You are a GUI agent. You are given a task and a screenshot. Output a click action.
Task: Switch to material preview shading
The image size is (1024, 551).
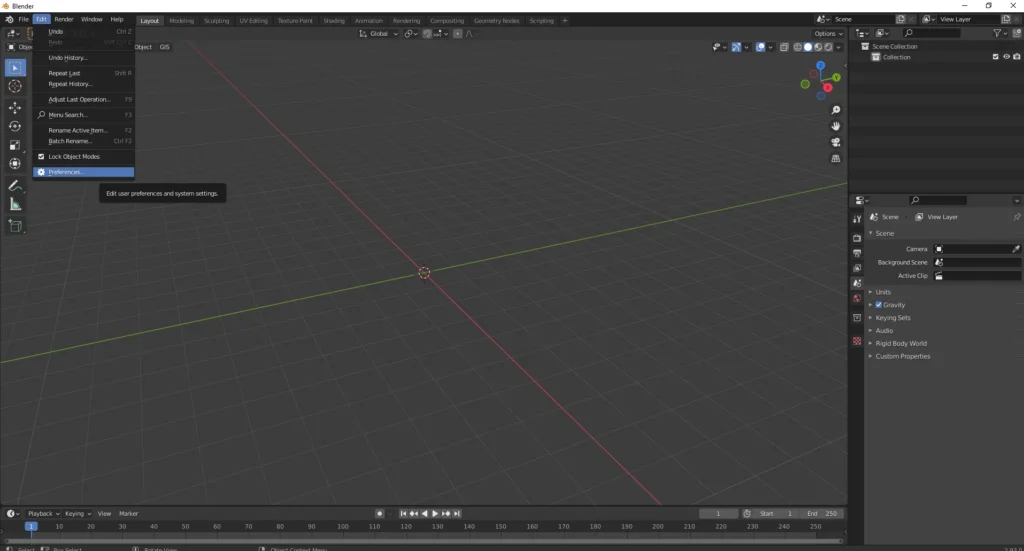(x=818, y=47)
